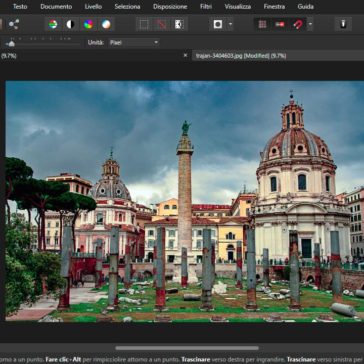Apply Auto White Balance icon

click(x=106, y=24)
